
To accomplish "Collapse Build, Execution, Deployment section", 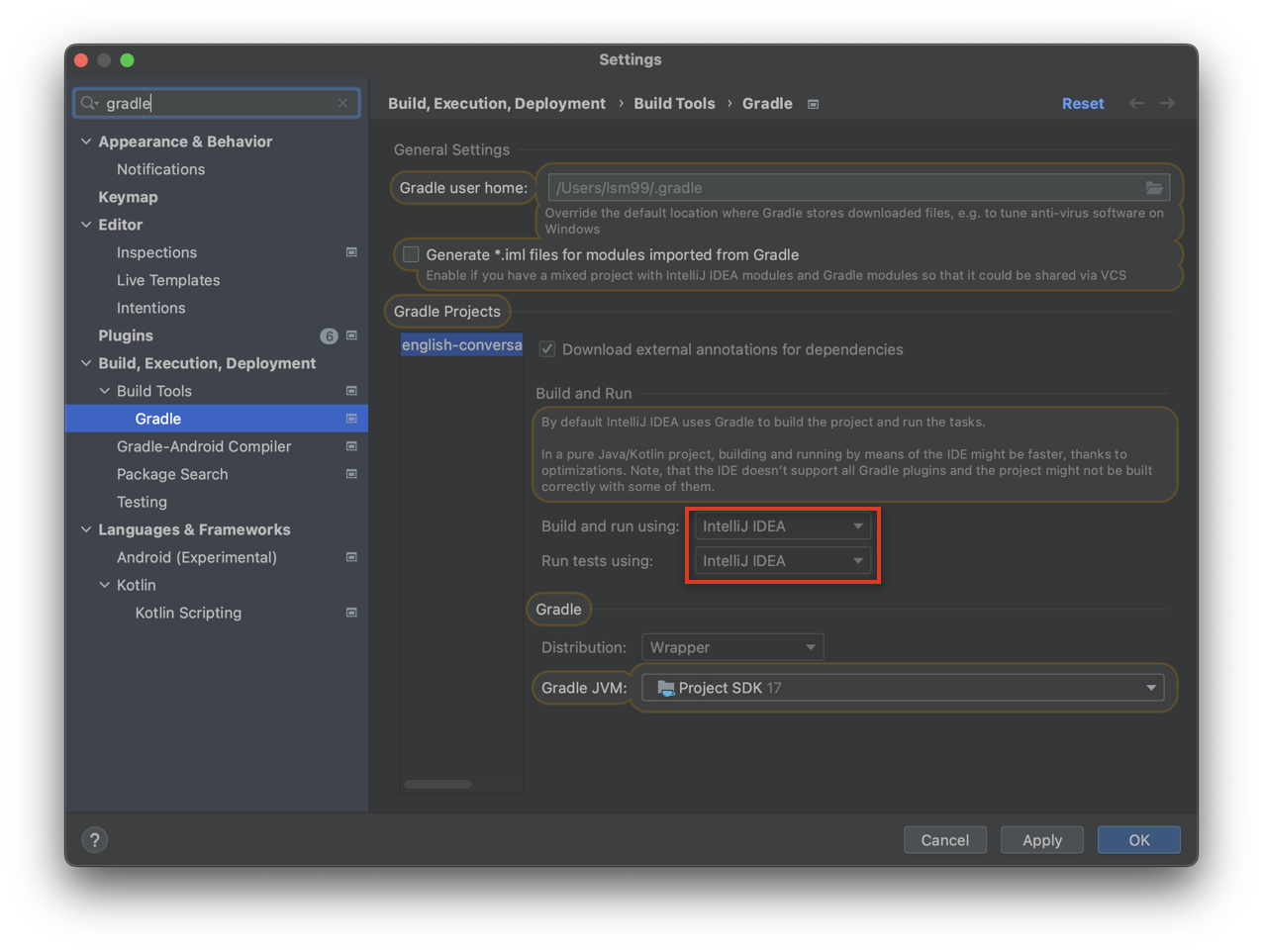I will (x=86, y=363).
